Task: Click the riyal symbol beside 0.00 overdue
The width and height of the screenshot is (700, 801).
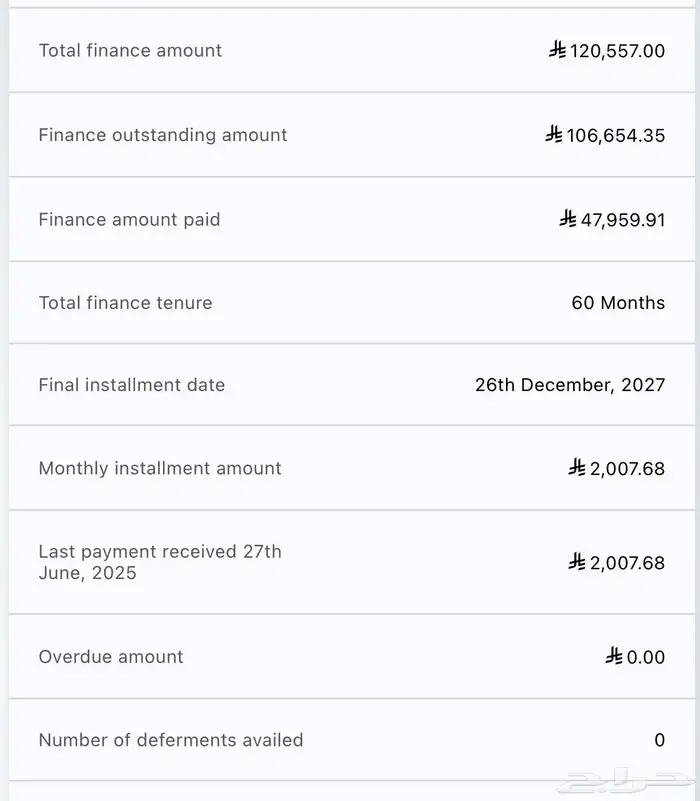Action: pos(614,656)
